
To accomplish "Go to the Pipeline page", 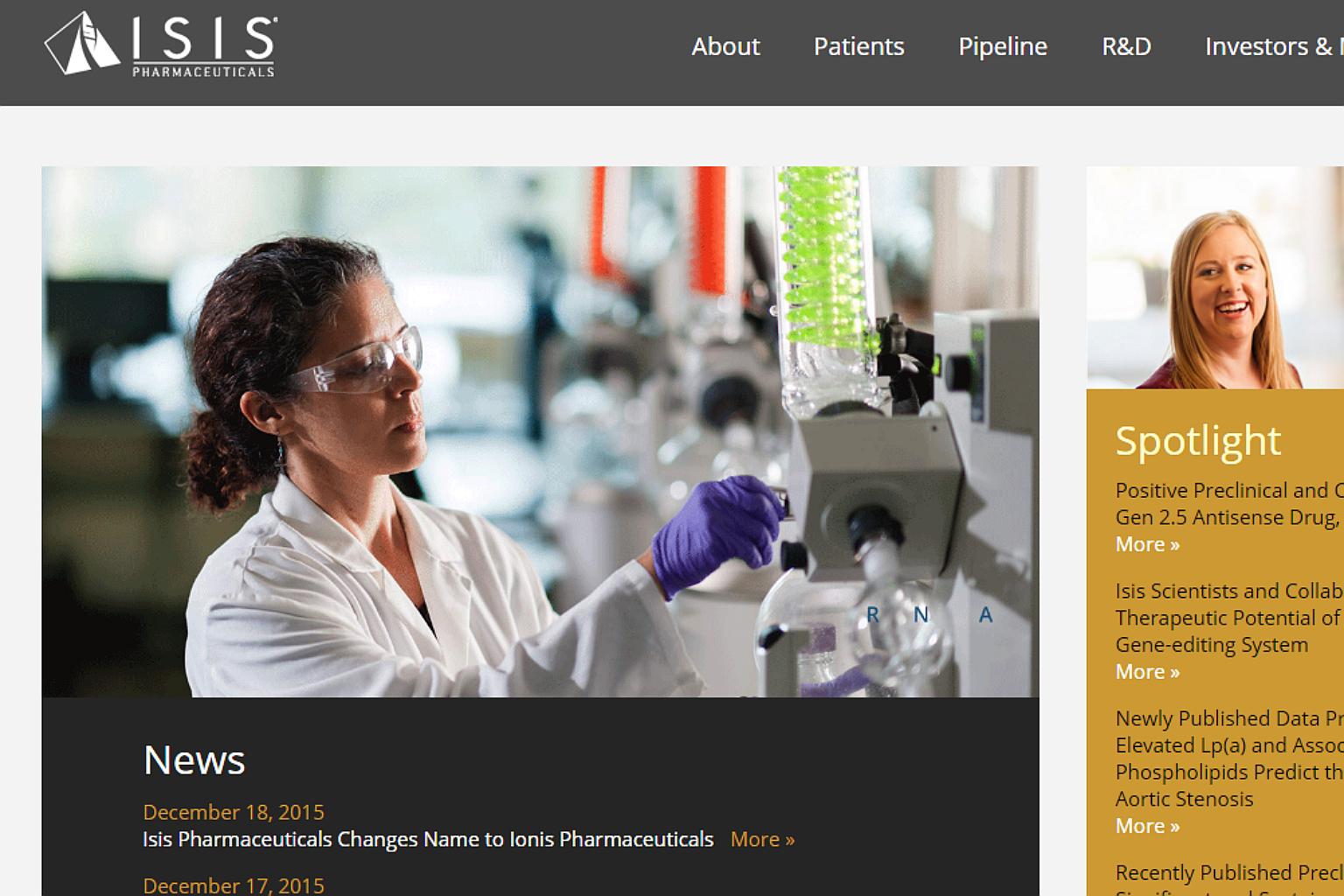I will pos(1003,46).
